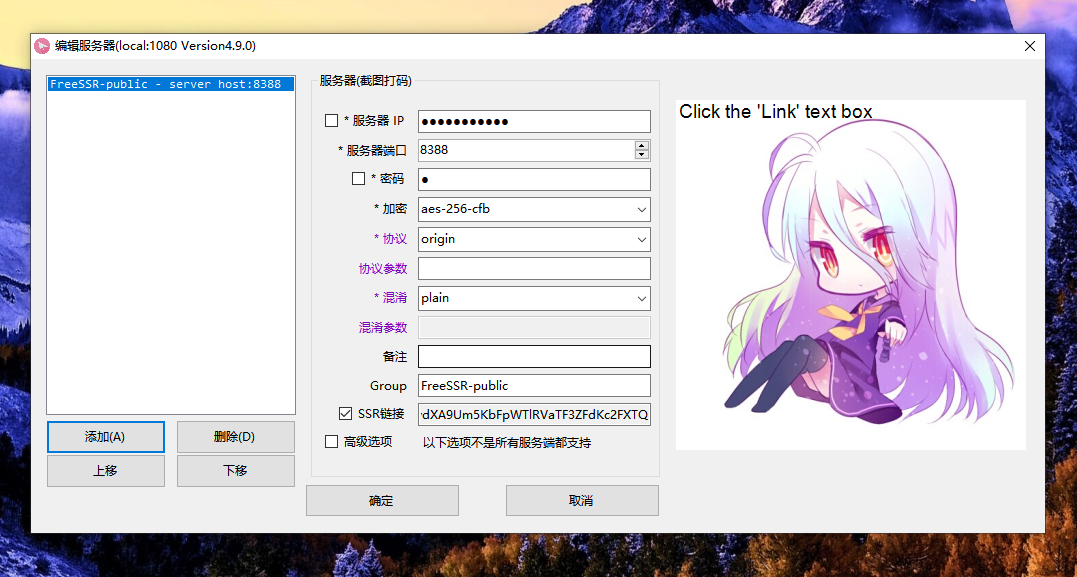Click the 服务器 IP masked field
The width and height of the screenshot is (1077, 577).
[534, 122]
